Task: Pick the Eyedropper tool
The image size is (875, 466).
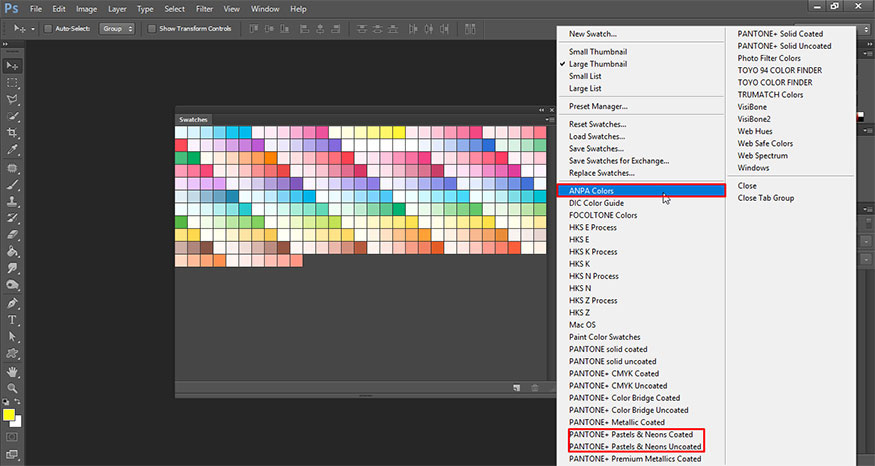Action: pyautogui.click(x=13, y=149)
